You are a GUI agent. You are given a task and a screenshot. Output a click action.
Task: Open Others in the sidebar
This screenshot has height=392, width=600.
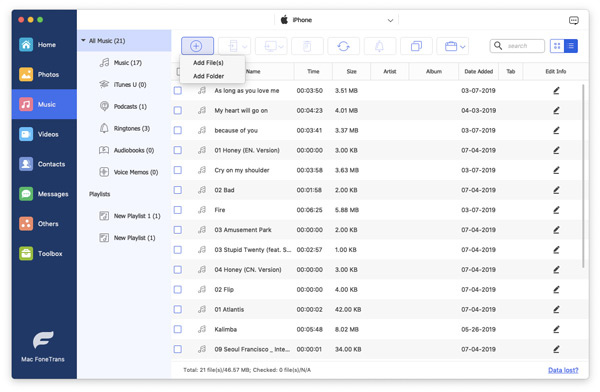[44, 224]
